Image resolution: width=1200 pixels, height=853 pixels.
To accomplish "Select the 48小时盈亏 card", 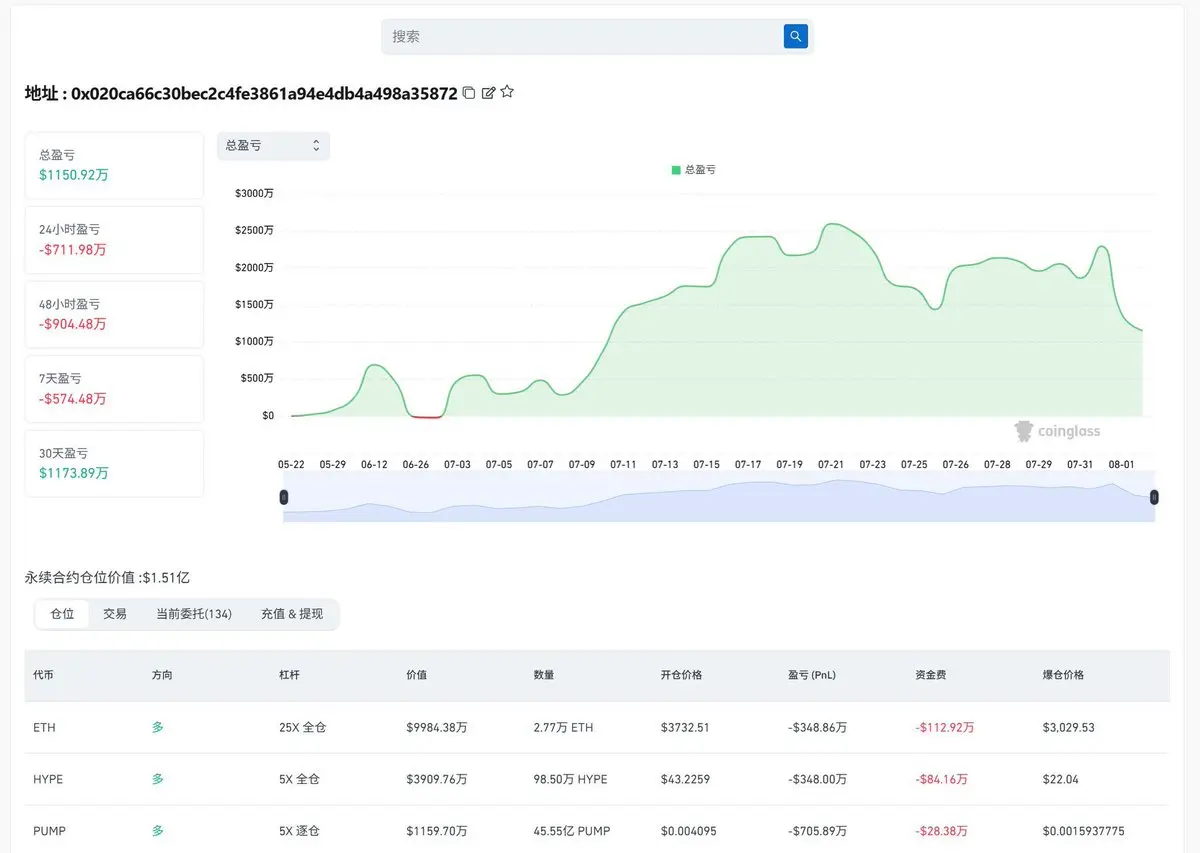I will (114, 314).
